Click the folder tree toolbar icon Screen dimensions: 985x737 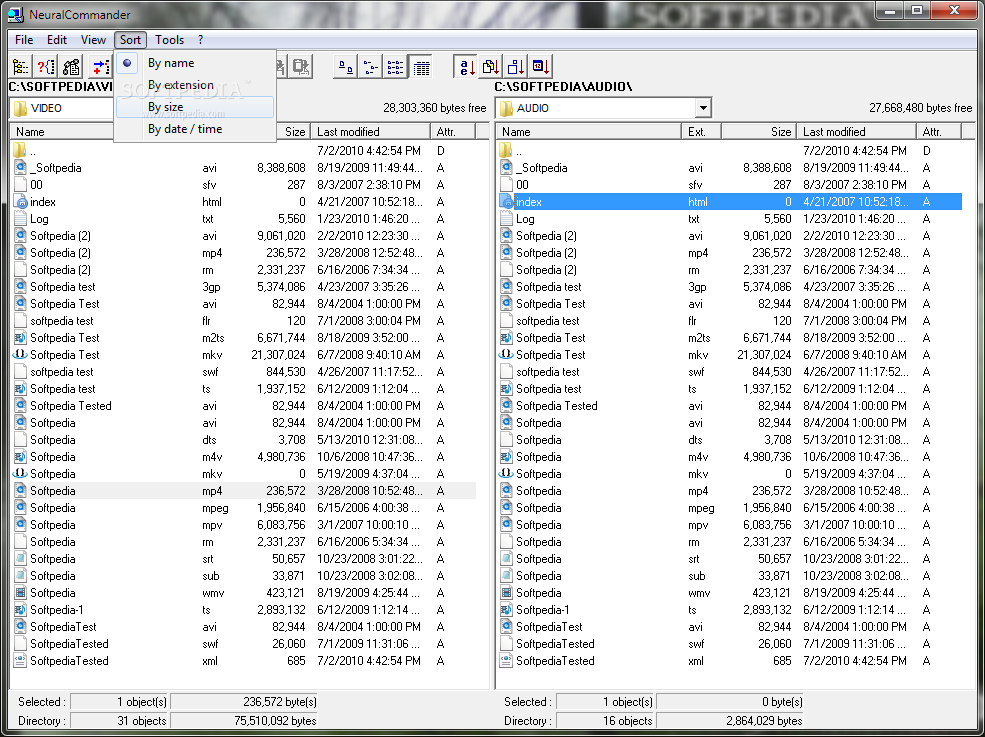pos(21,66)
